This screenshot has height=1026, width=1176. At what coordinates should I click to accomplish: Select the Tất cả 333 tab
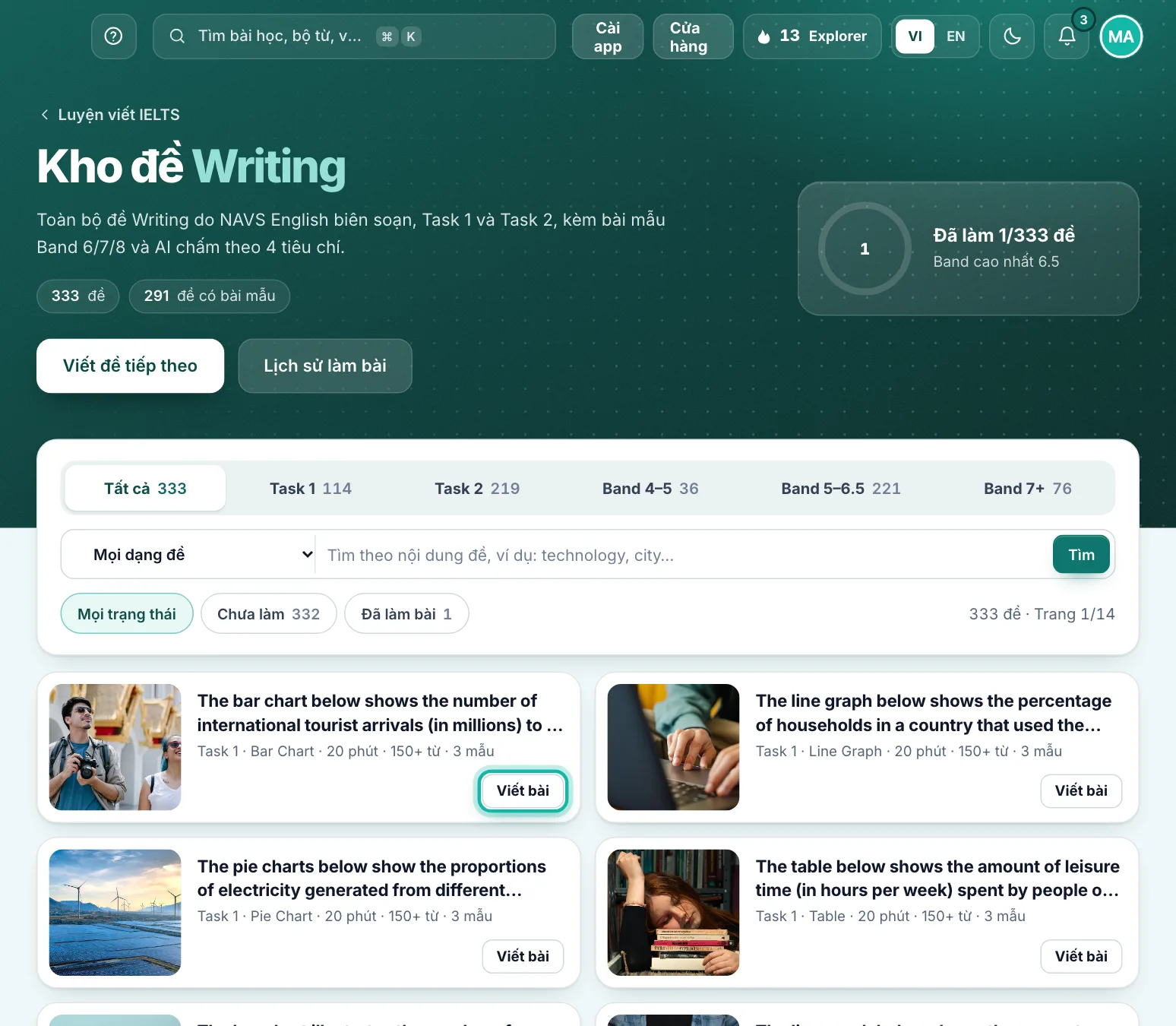click(x=145, y=488)
